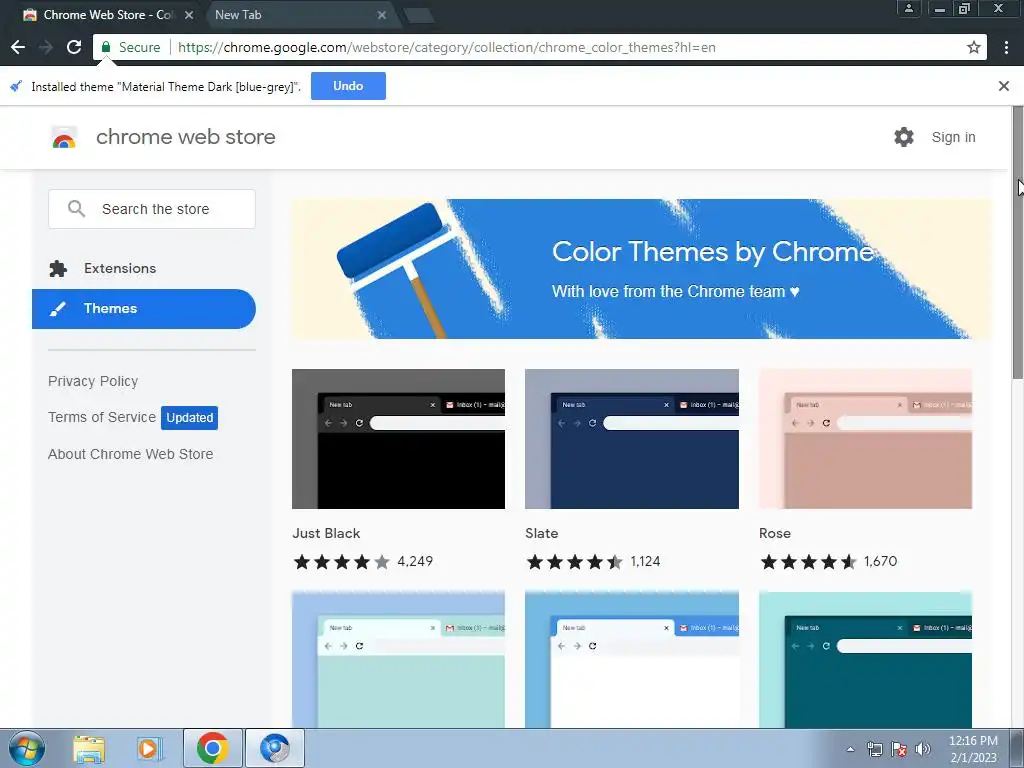The image size is (1024, 768).
Task: Open the Terms of Service link
Action: point(102,417)
